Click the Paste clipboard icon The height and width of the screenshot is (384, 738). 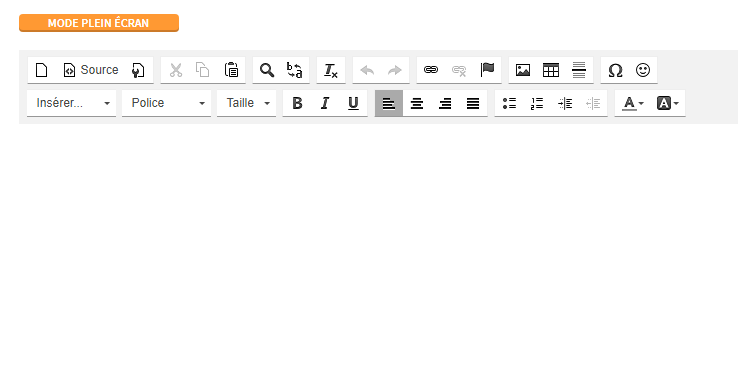tap(231, 70)
